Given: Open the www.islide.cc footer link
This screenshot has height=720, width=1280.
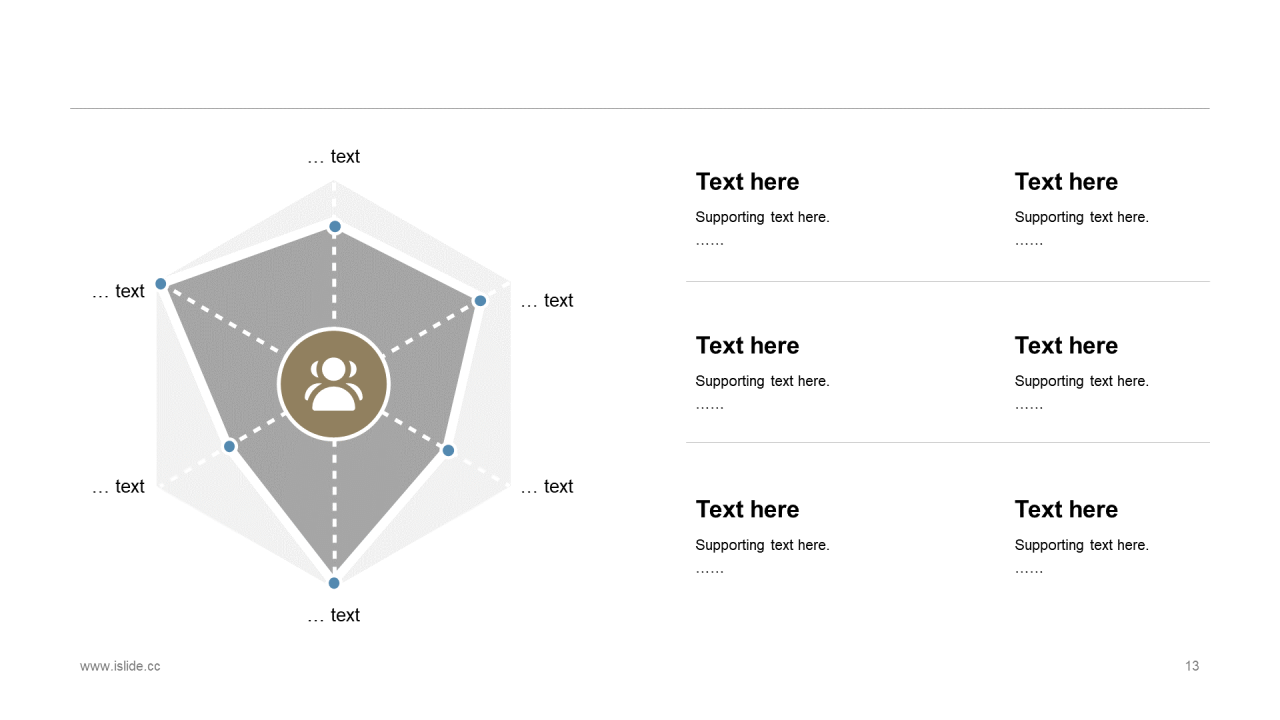Looking at the screenshot, I should tap(120, 666).
